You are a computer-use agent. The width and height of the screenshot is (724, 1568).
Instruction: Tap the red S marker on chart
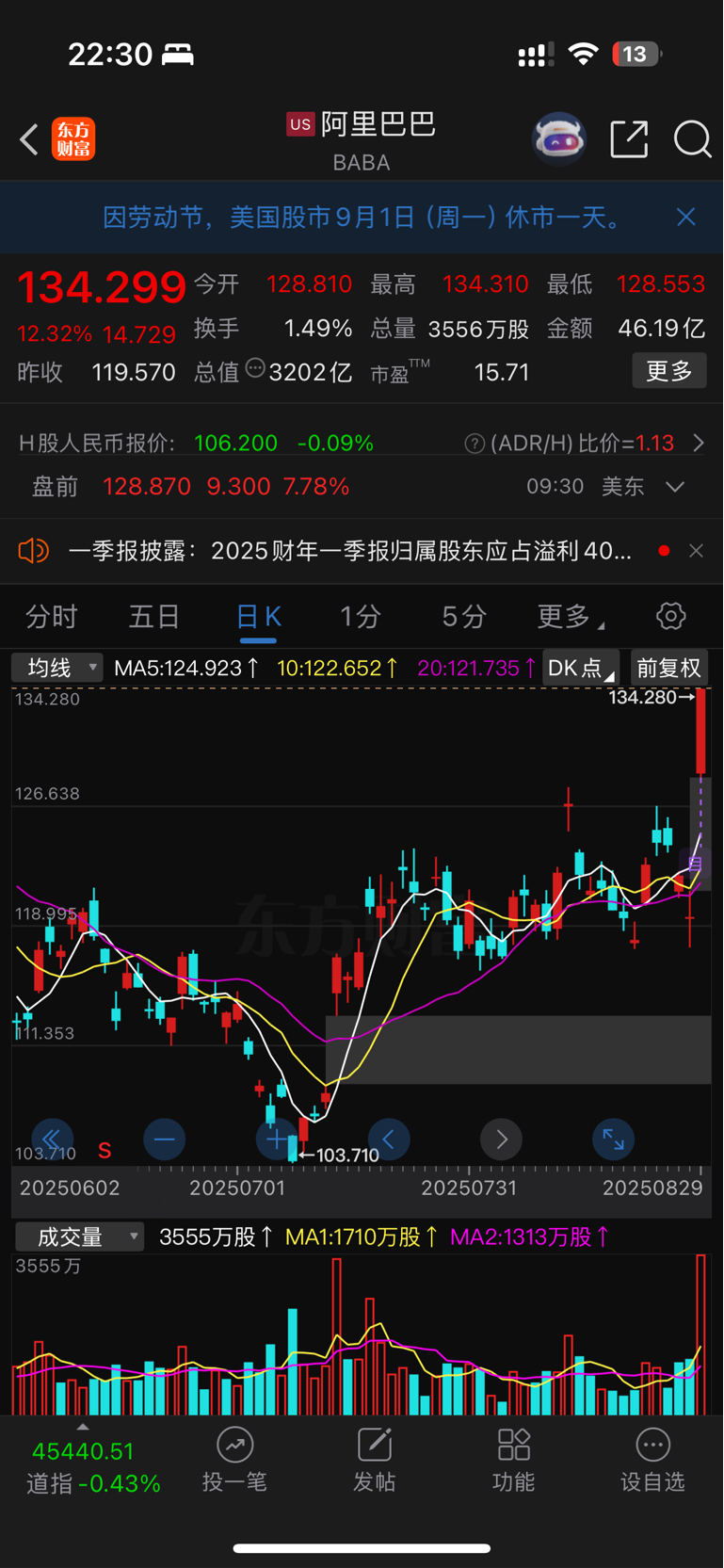[x=105, y=1151]
